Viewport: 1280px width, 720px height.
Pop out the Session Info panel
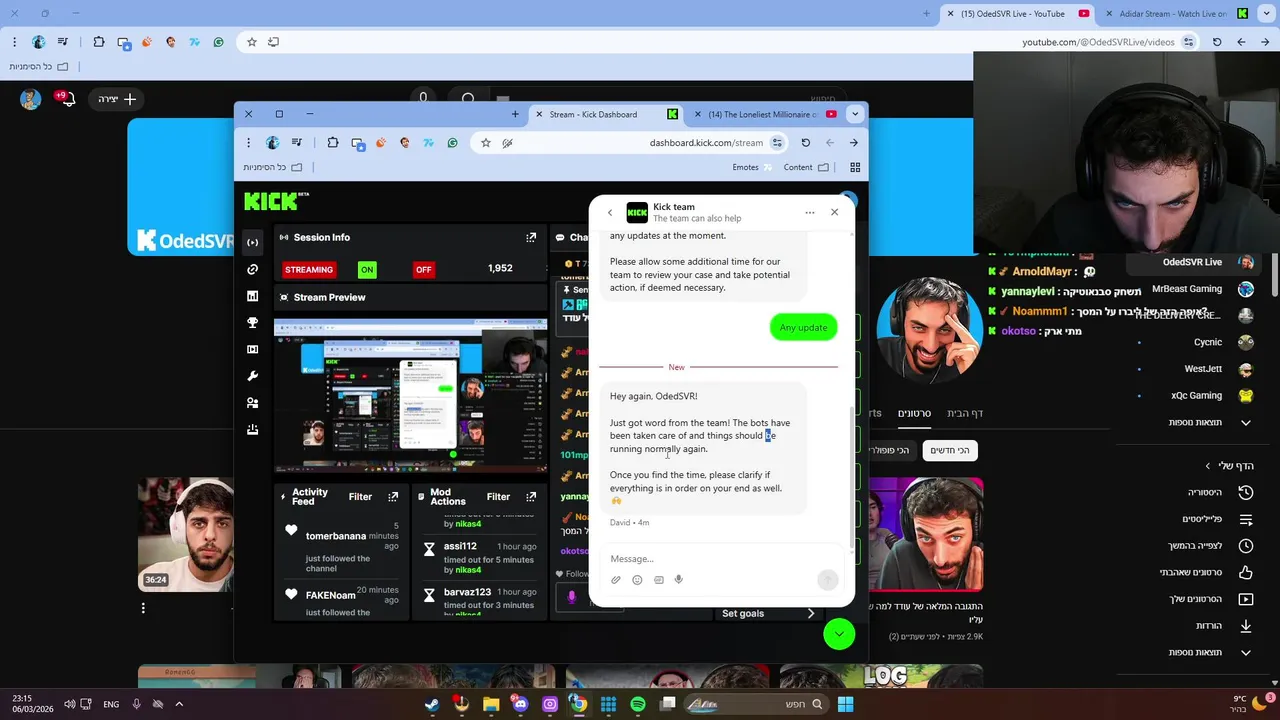coord(531,238)
